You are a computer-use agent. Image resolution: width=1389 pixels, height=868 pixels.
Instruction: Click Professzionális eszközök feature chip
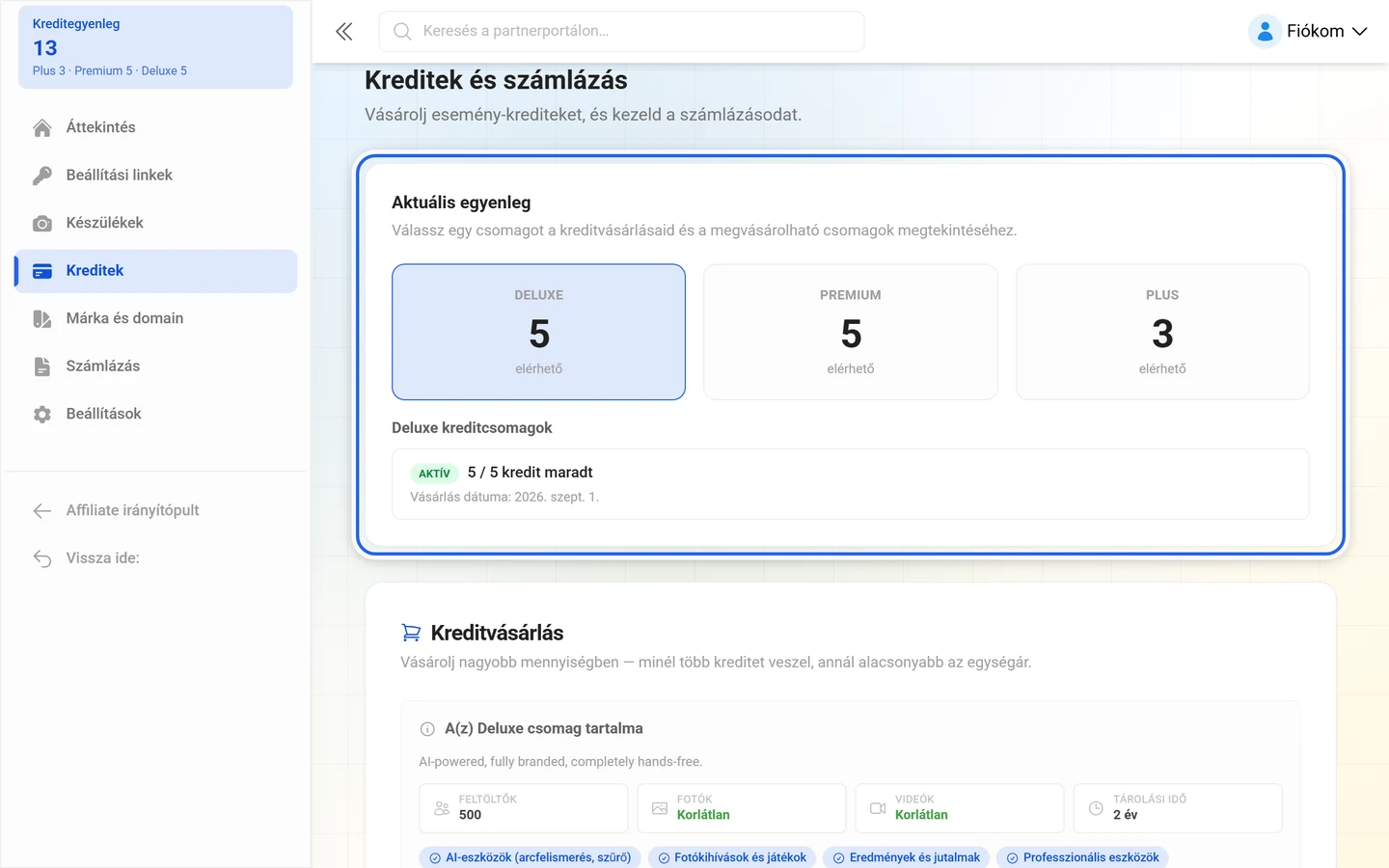pos(1082,857)
